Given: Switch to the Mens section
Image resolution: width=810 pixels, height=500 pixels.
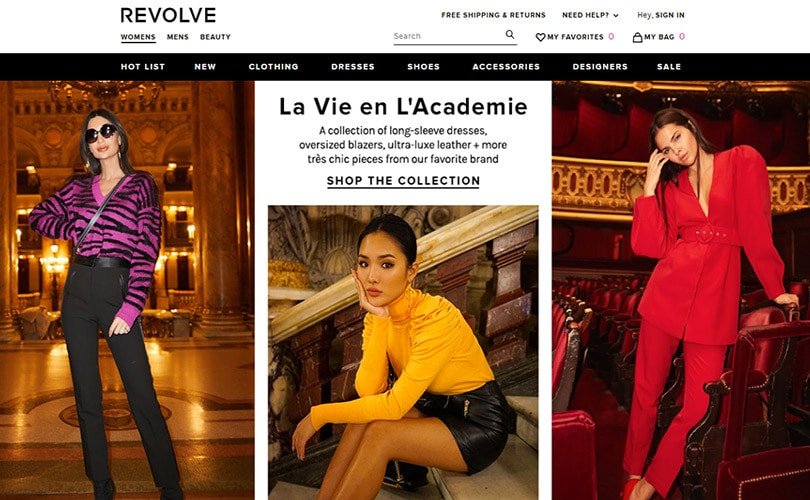Looking at the screenshot, I should (x=178, y=37).
